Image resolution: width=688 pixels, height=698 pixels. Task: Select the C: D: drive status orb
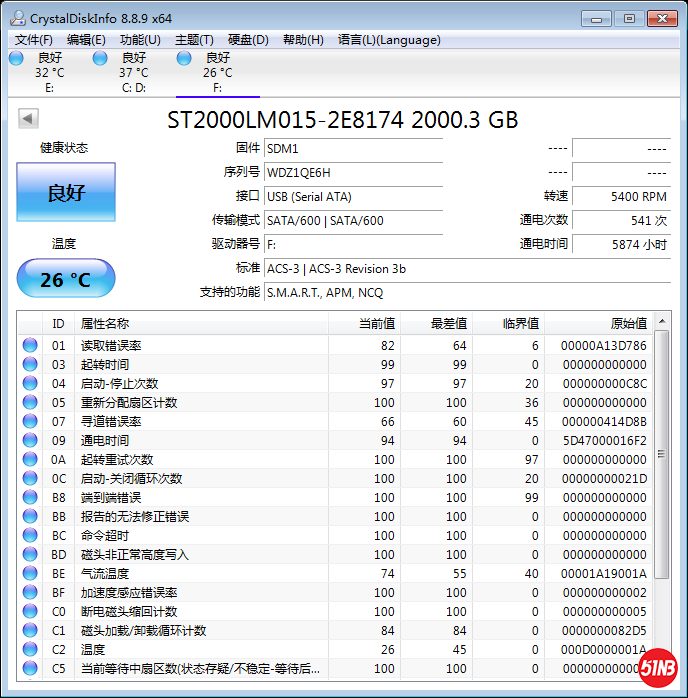(100, 59)
